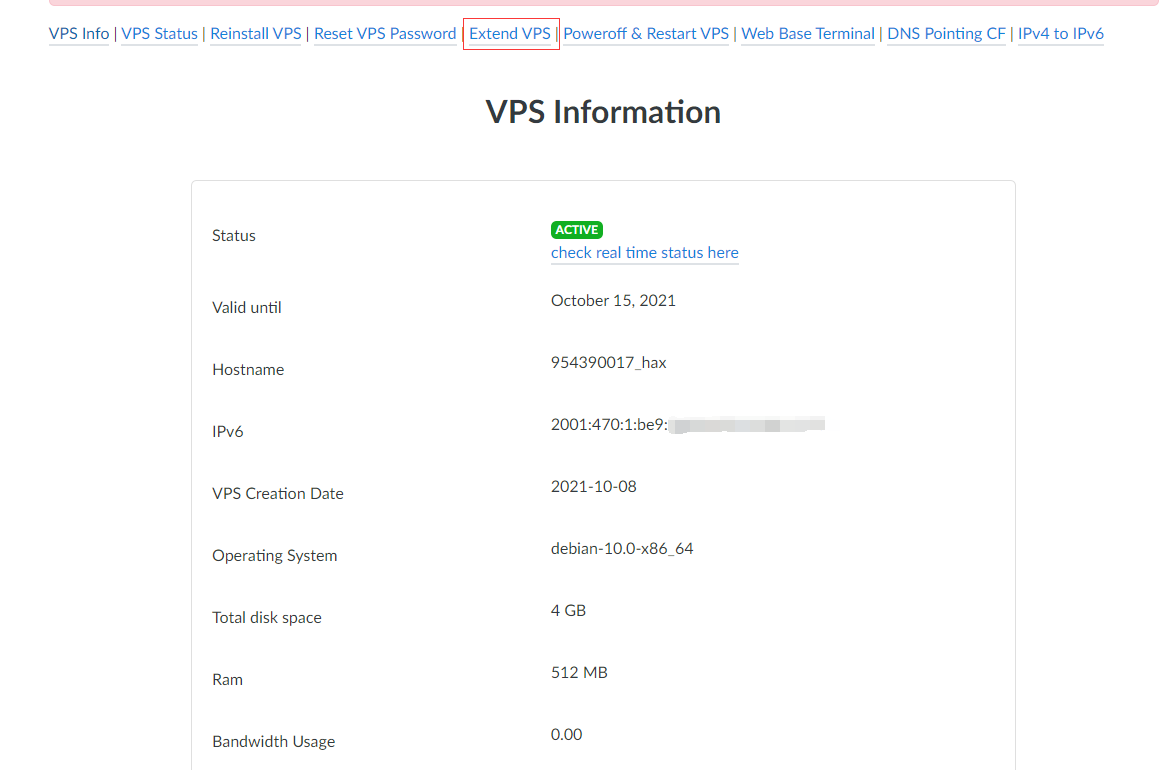Launch the Web Base Terminal link
The width and height of the screenshot is (1165, 770).
click(808, 34)
